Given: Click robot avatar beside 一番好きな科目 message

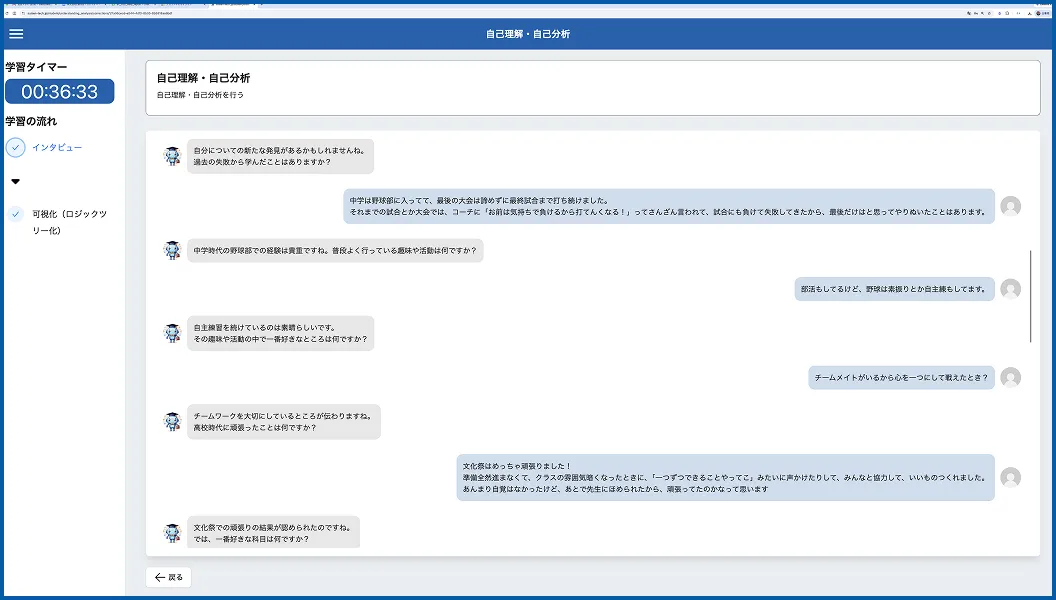Looking at the screenshot, I should (x=172, y=533).
